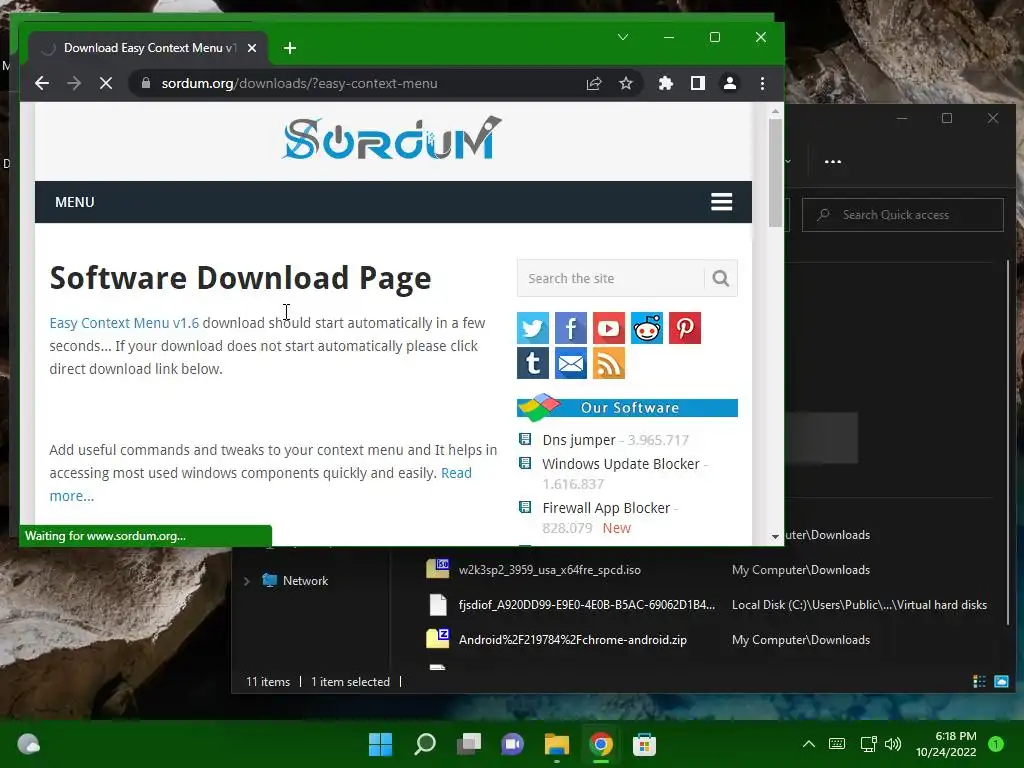Viewport: 1024px width, 768px height.
Task: Click the email envelope icon
Action: point(571,363)
